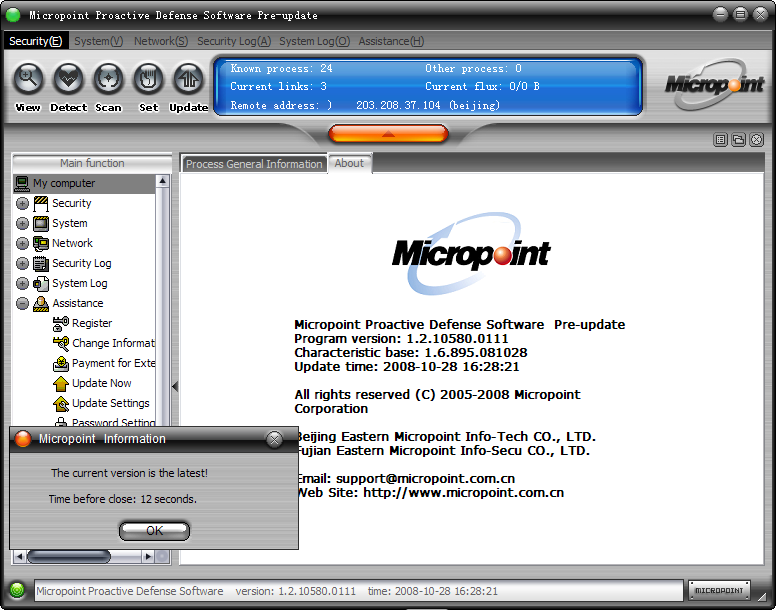
Task: Close the Micropoint Information popup
Action: coord(274,439)
